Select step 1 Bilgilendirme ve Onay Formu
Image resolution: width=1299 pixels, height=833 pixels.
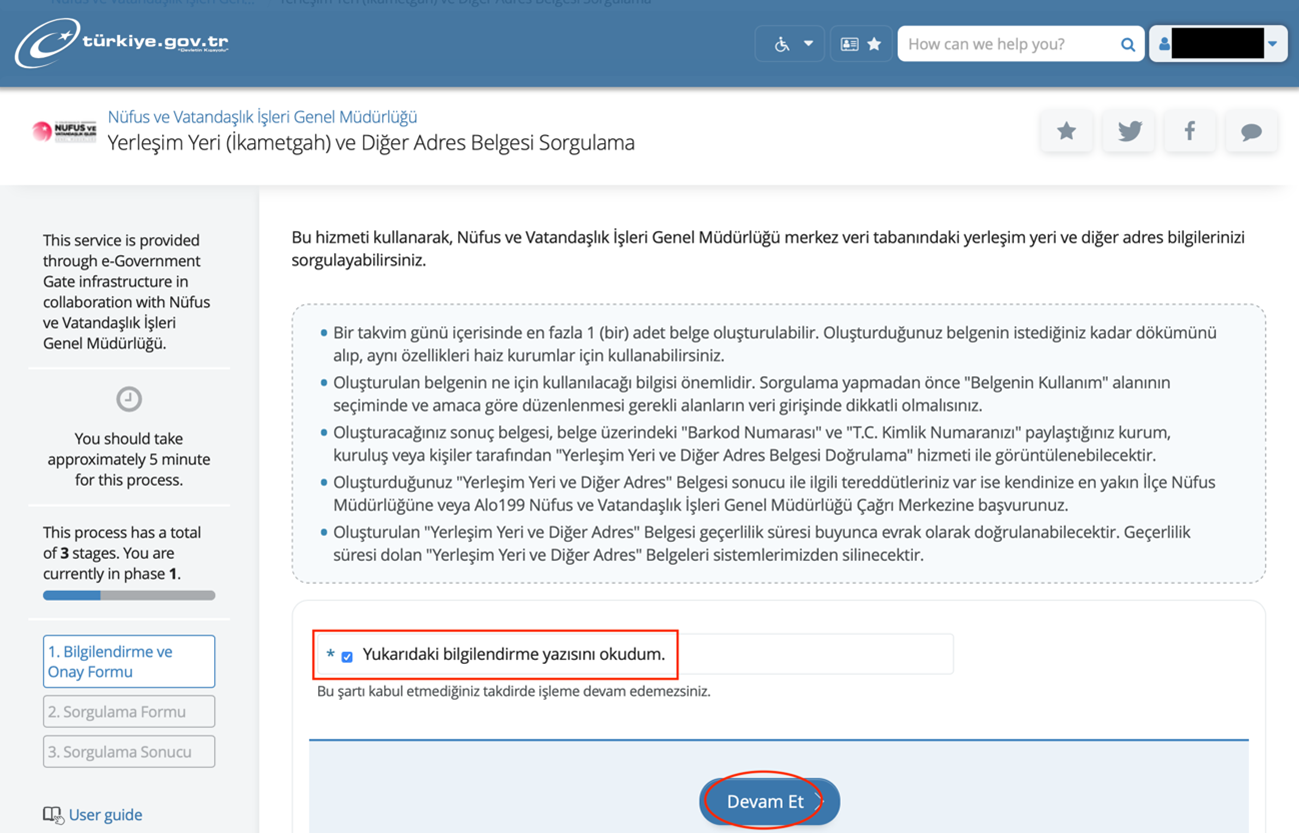[129, 661]
